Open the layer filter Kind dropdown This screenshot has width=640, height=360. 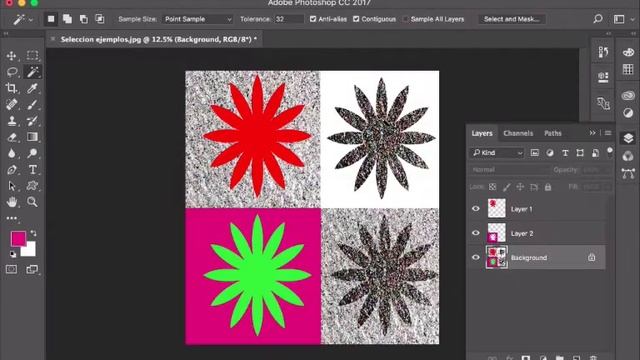[x=497, y=153]
